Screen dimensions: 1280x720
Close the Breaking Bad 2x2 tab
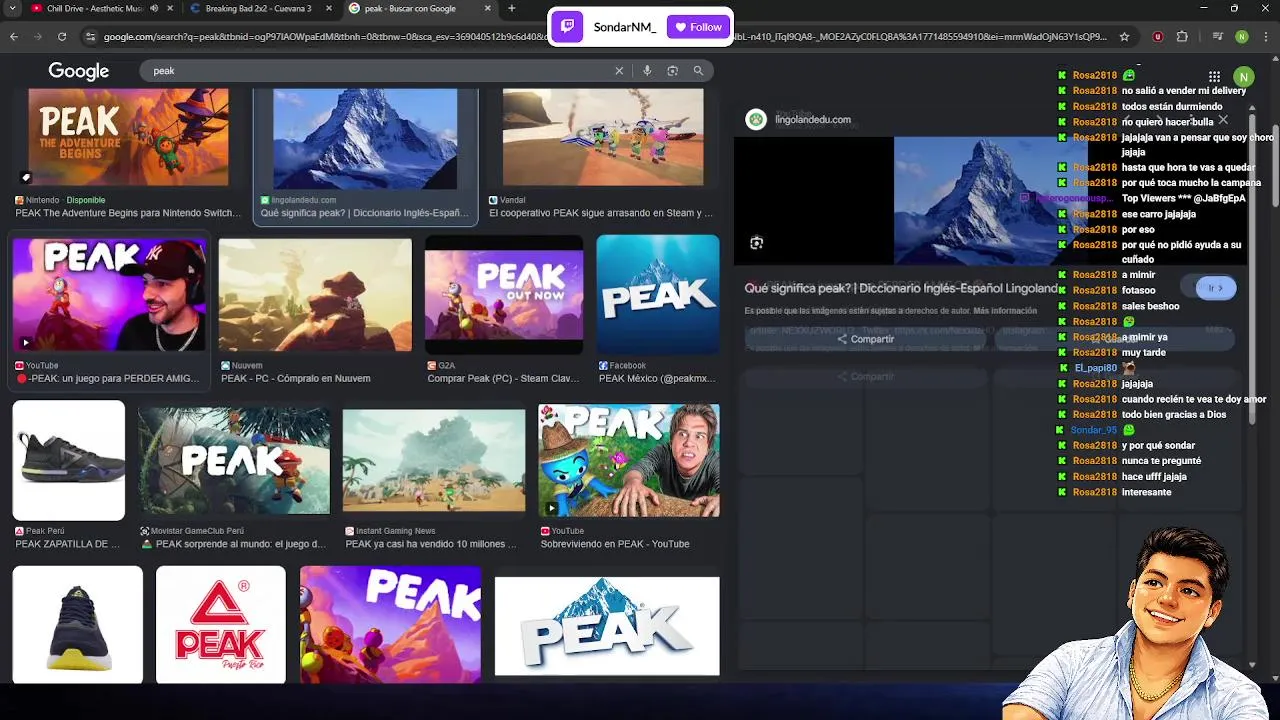coord(329,8)
